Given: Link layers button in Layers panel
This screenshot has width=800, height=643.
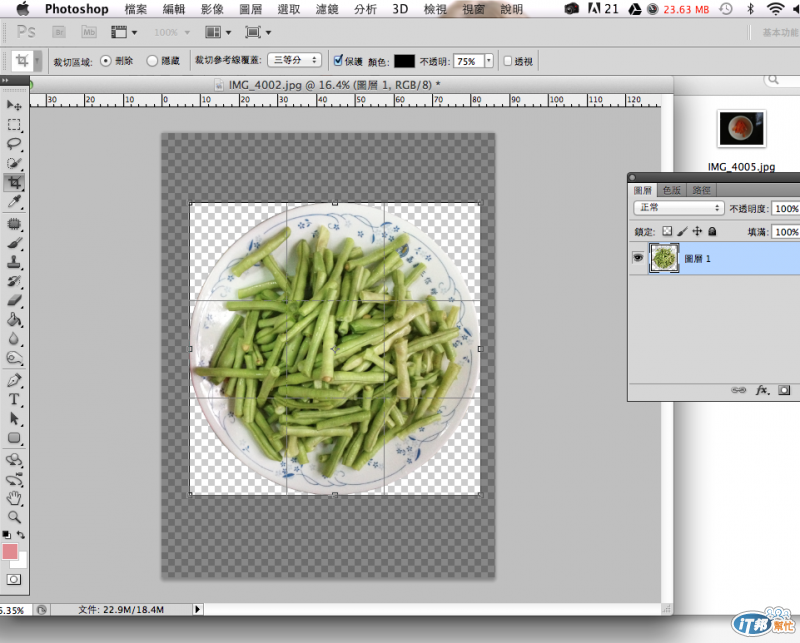Looking at the screenshot, I should pyautogui.click(x=738, y=390).
